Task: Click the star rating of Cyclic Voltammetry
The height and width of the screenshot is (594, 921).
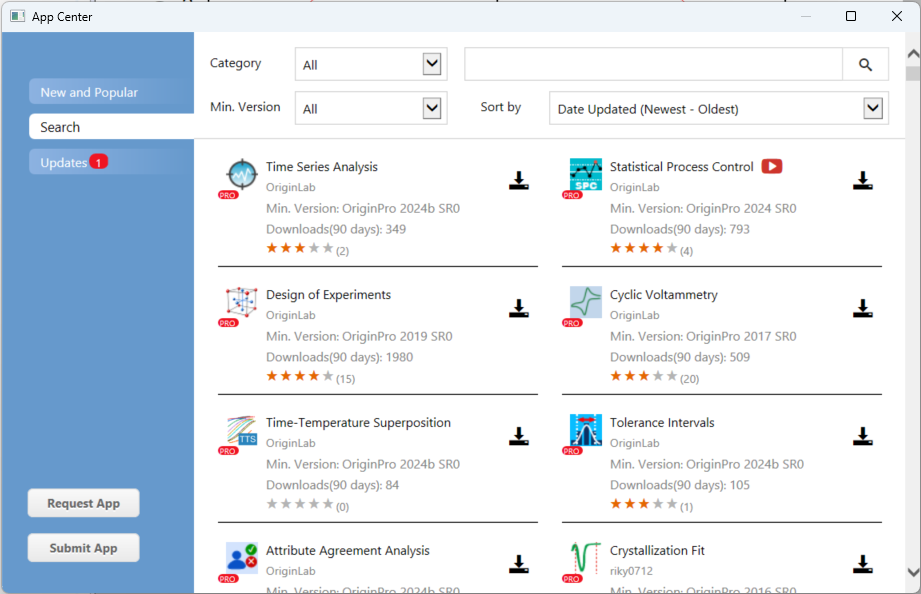Action: [x=644, y=376]
